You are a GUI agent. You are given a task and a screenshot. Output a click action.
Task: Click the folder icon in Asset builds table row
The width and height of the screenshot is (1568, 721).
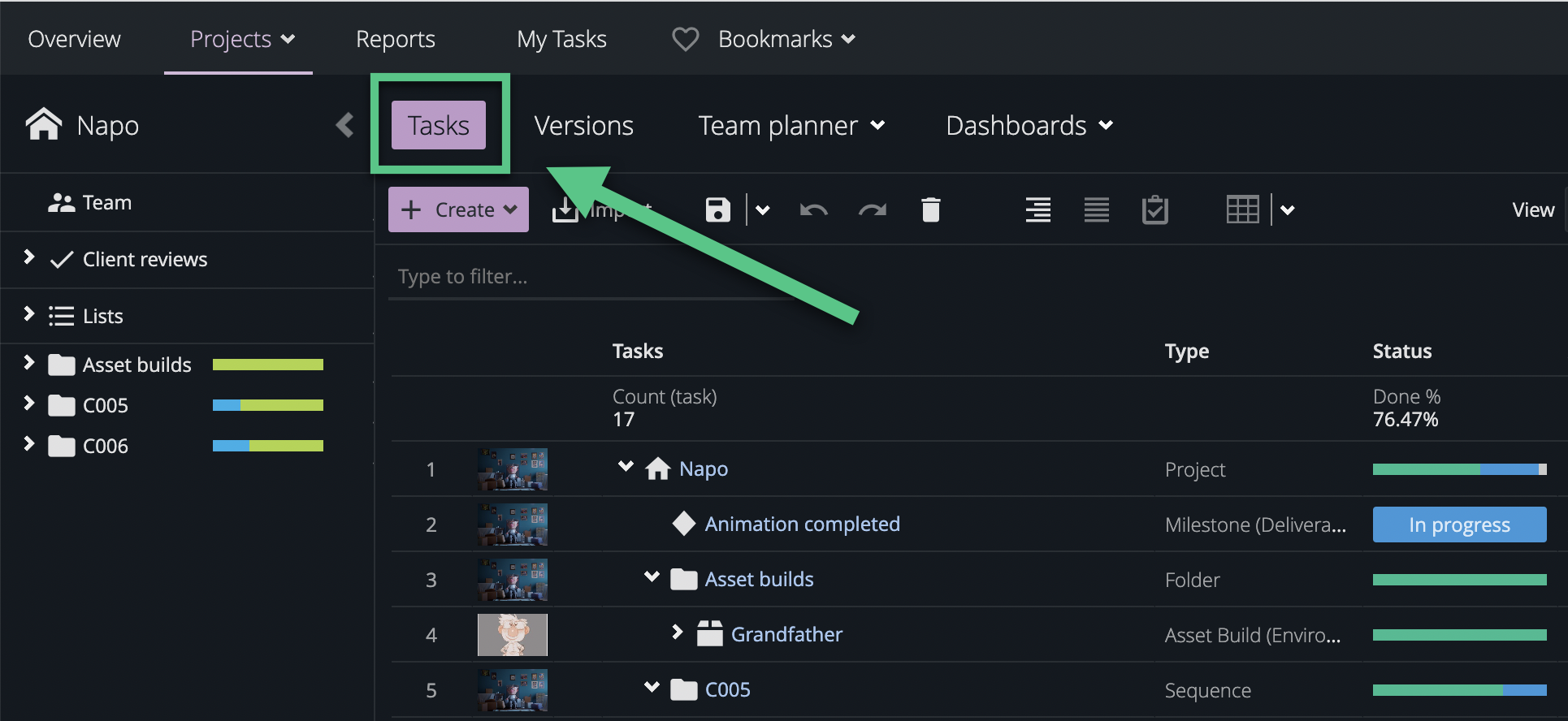(683, 579)
